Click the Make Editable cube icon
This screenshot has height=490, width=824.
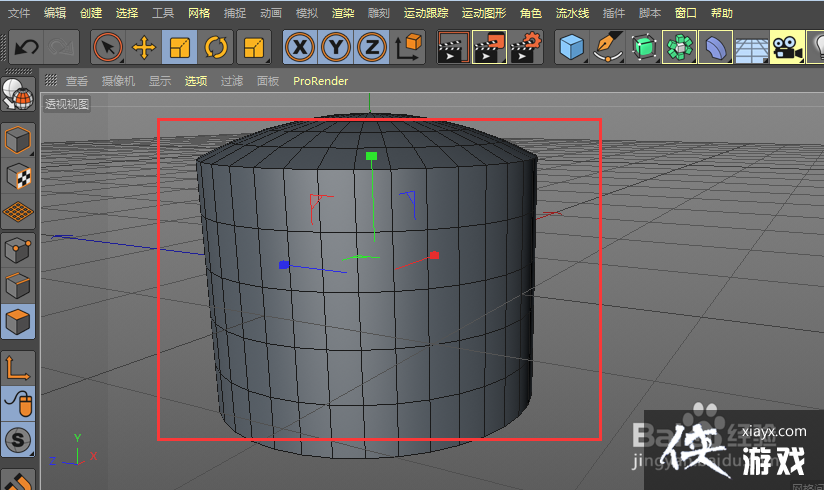point(18,140)
